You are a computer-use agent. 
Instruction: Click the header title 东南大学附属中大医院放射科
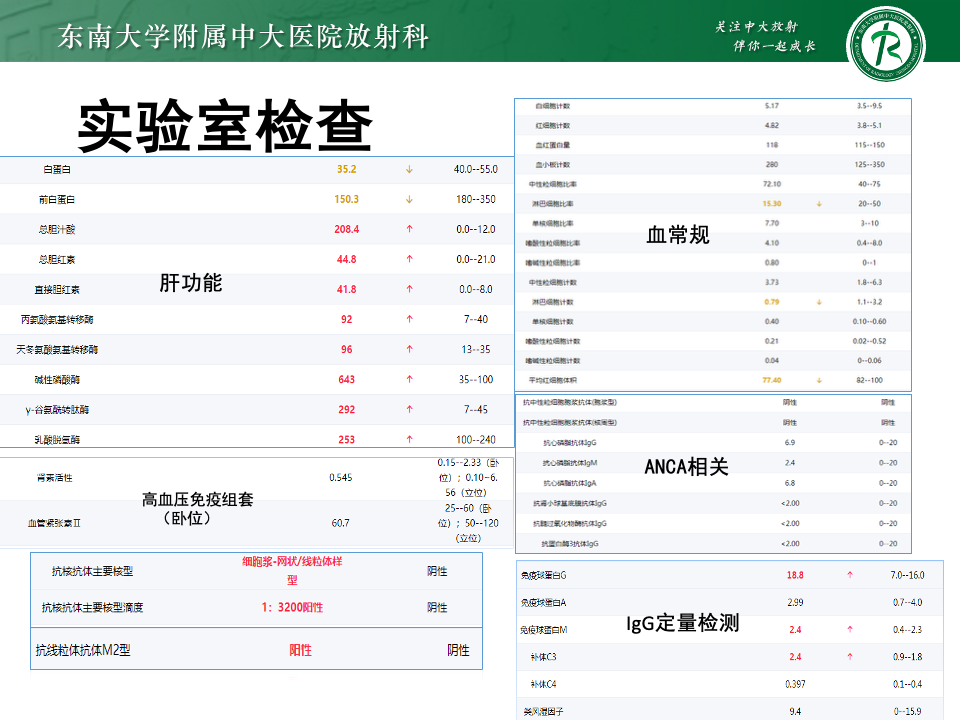pos(243,37)
